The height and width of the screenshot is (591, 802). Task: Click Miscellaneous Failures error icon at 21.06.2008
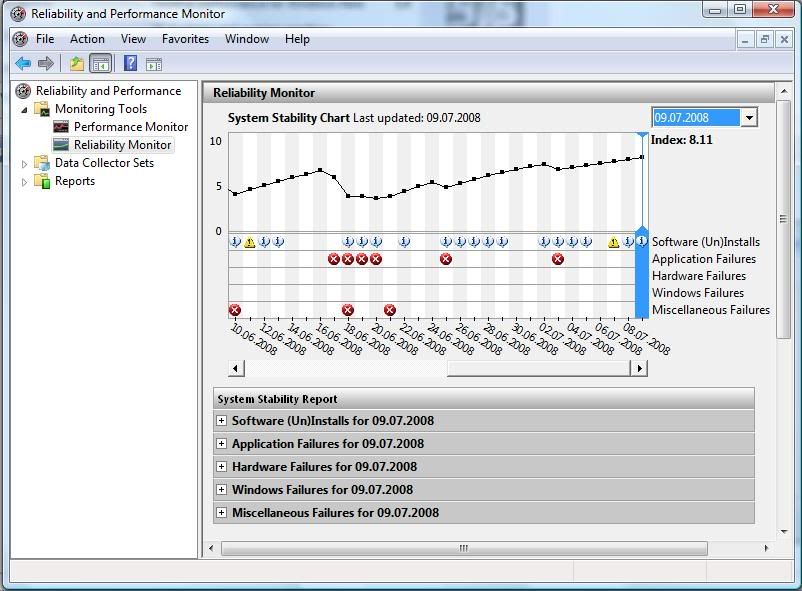pyautogui.click(x=390, y=310)
